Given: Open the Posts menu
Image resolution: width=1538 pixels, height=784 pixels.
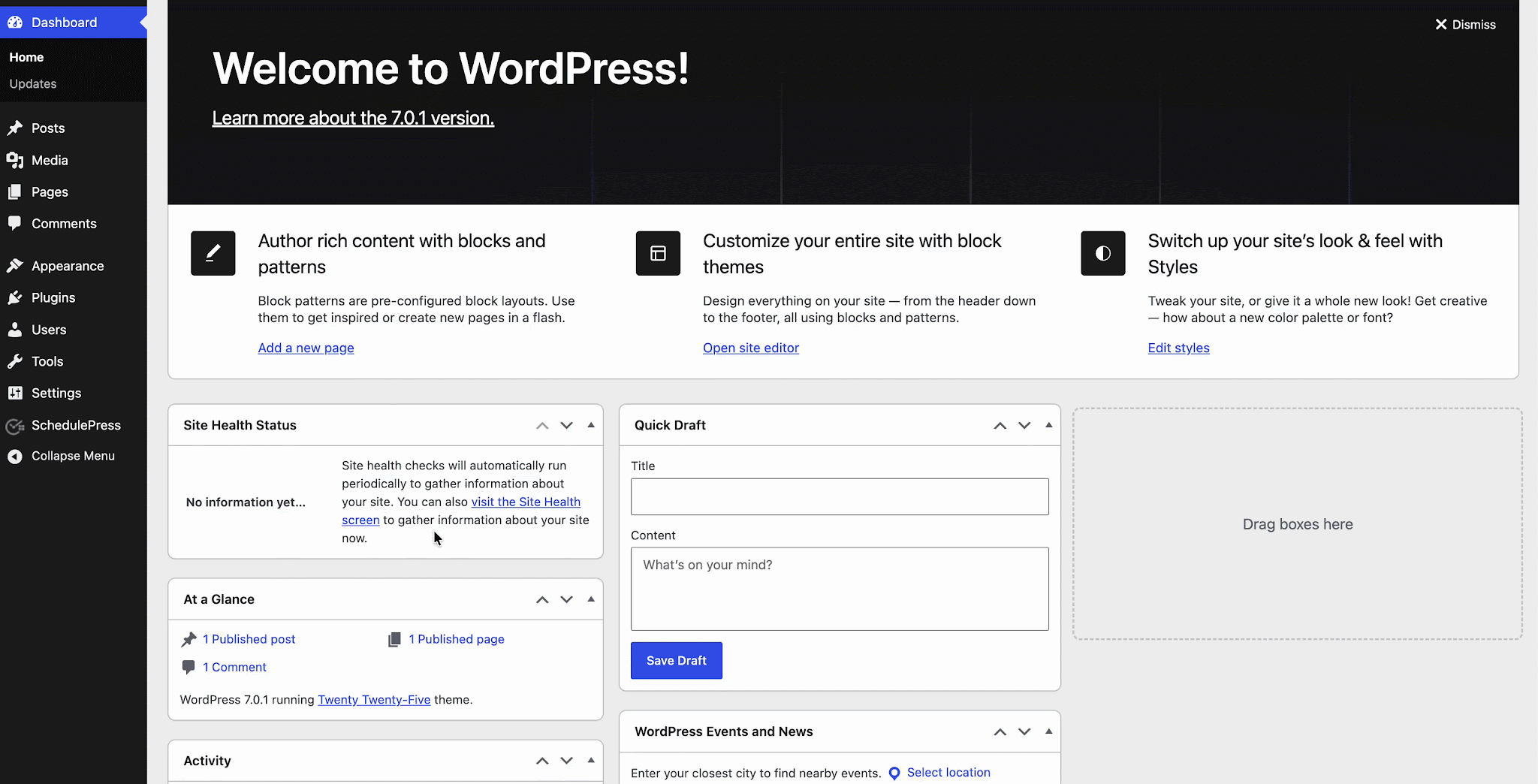Looking at the screenshot, I should click(74, 128).
